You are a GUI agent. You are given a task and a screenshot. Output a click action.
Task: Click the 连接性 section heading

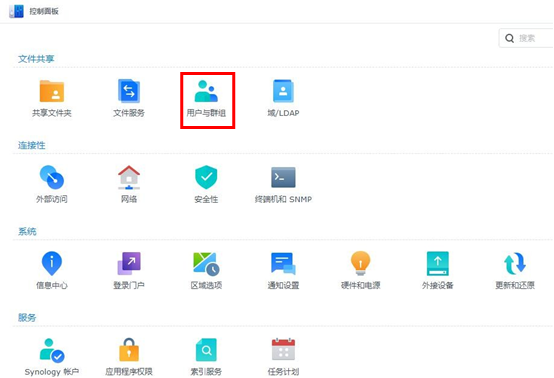point(31,145)
